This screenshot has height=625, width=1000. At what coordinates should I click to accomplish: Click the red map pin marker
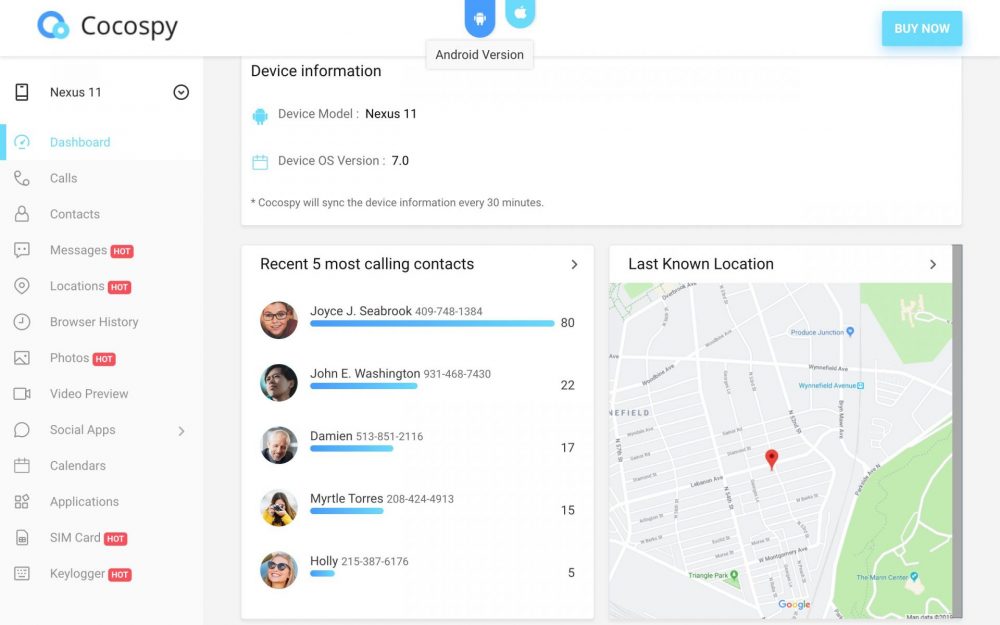point(772,459)
